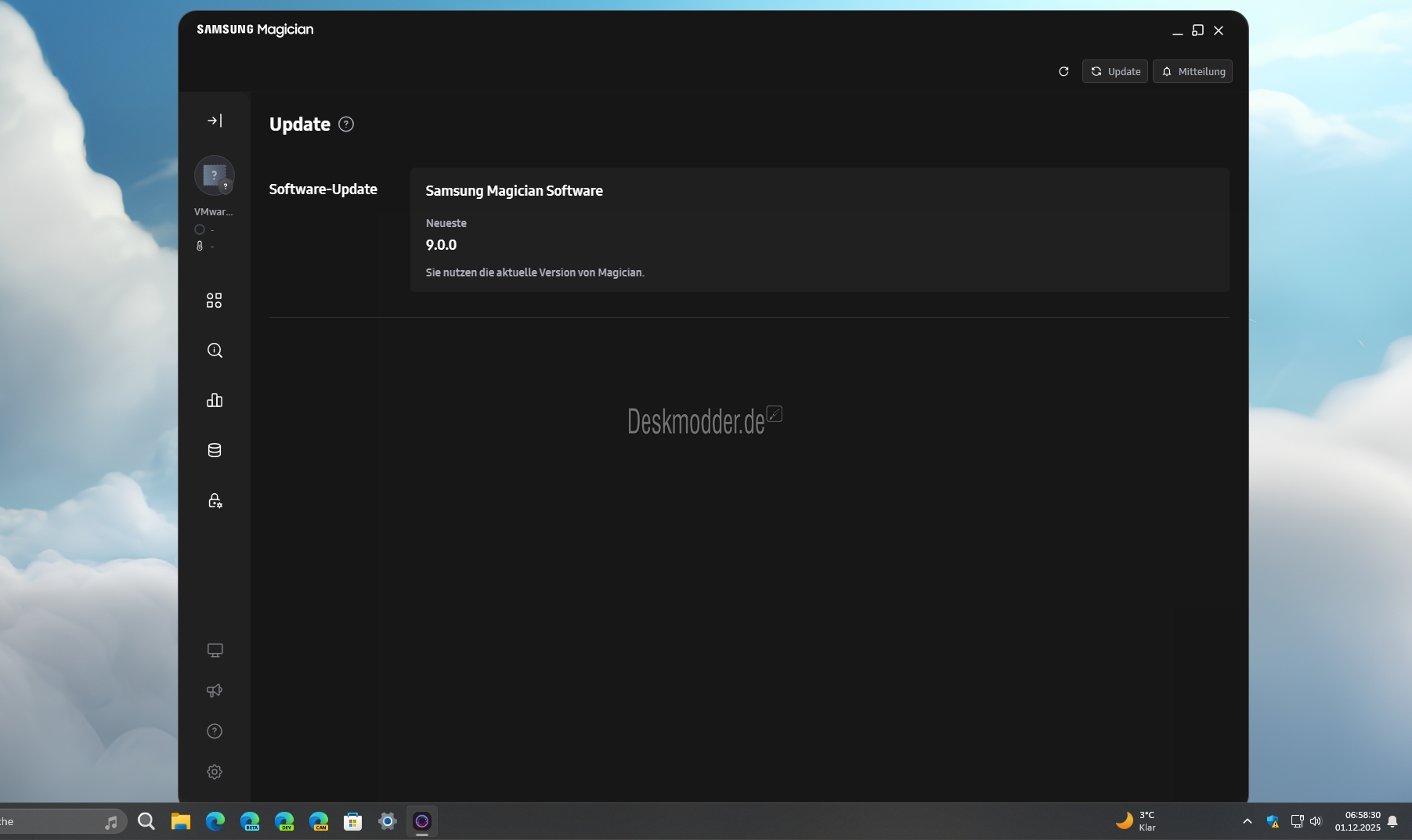
Task: Click the refresh icon in top bar
Action: [1064, 71]
